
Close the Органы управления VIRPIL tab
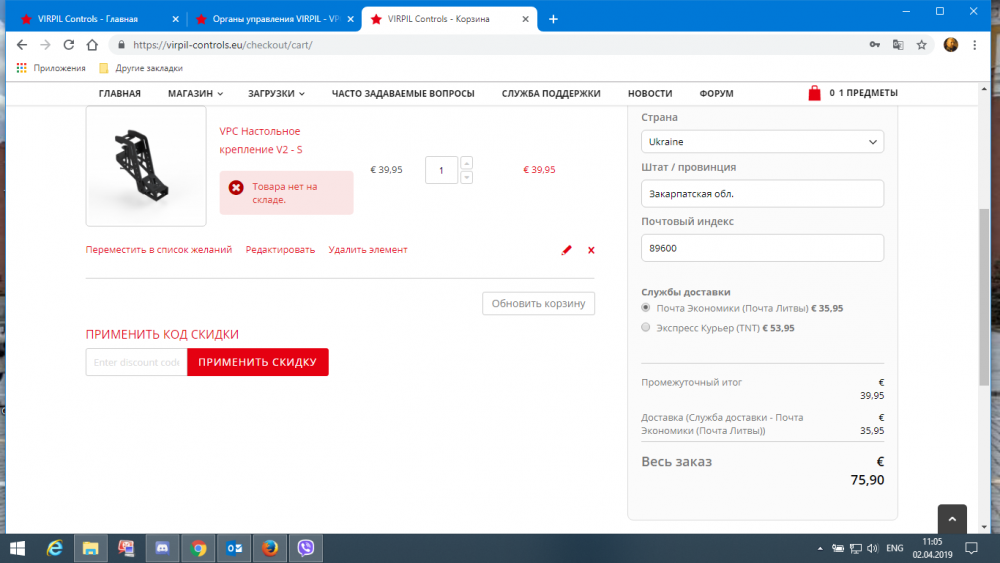(x=350, y=19)
